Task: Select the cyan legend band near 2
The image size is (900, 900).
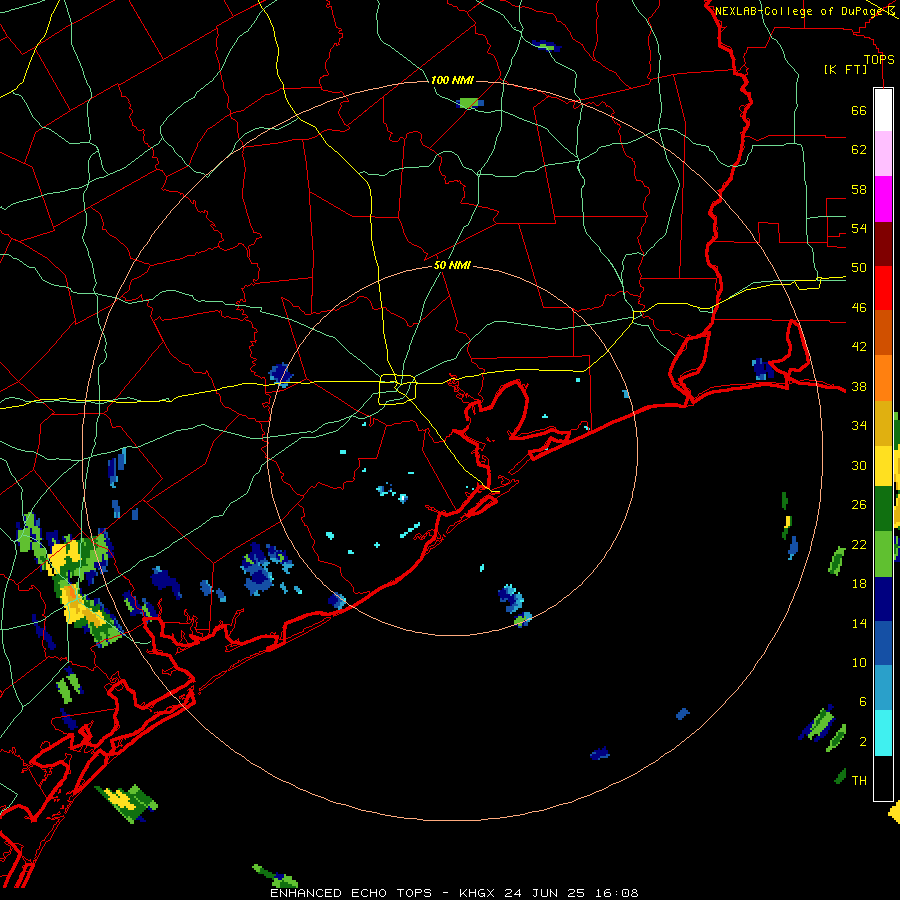Action: [883, 733]
